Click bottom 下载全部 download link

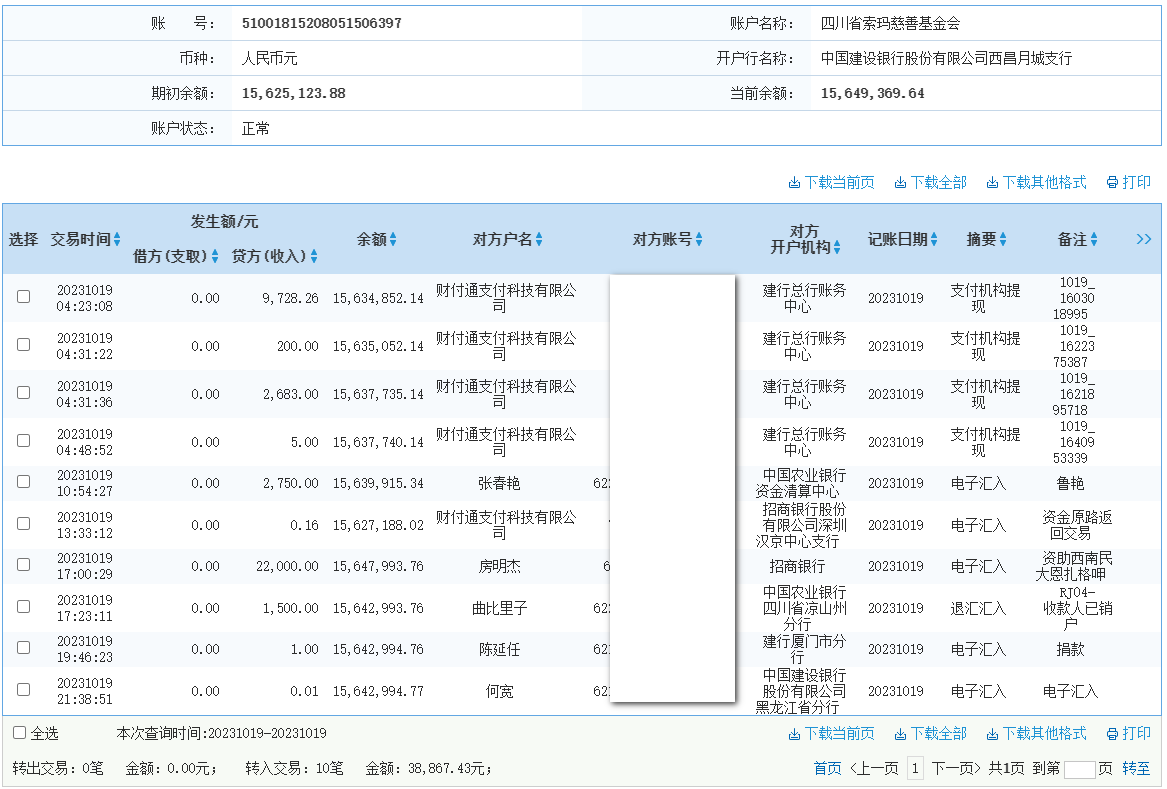pyautogui.click(x=930, y=734)
